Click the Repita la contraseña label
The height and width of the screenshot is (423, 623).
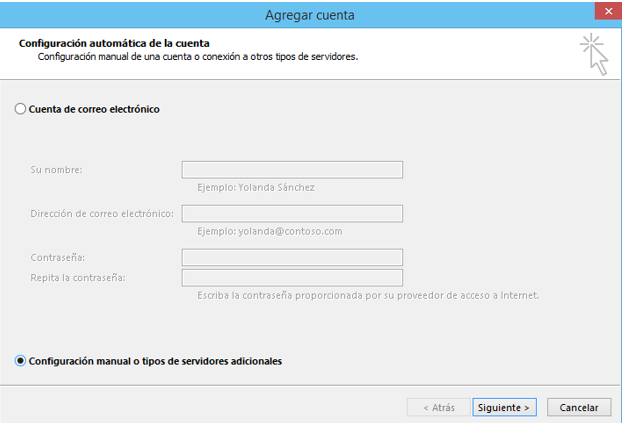pos(84,278)
